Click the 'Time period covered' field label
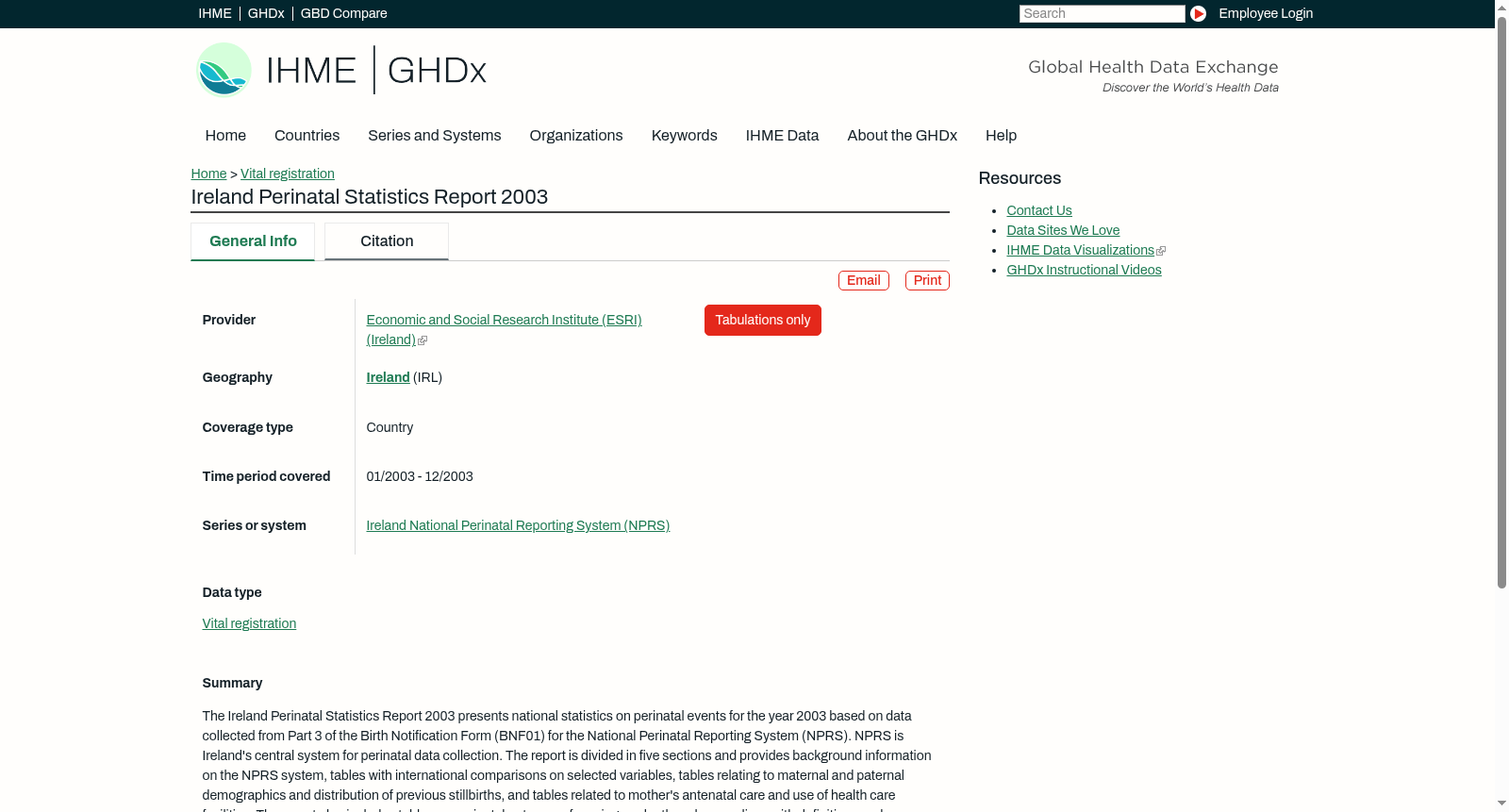The image size is (1509, 812). (266, 476)
